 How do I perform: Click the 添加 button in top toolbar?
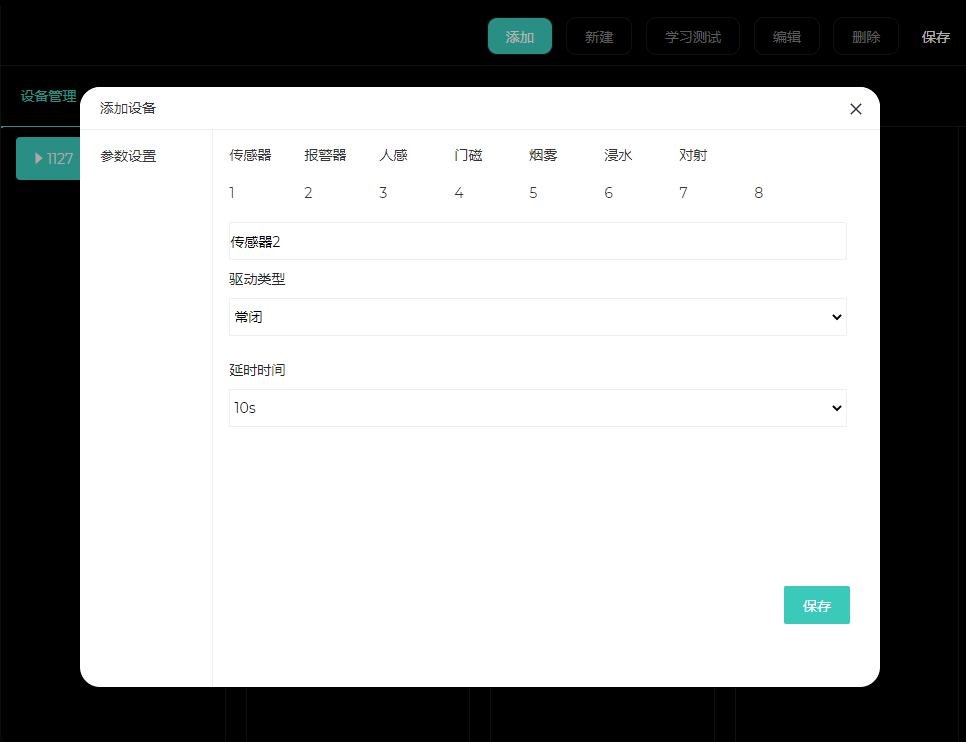(519, 36)
